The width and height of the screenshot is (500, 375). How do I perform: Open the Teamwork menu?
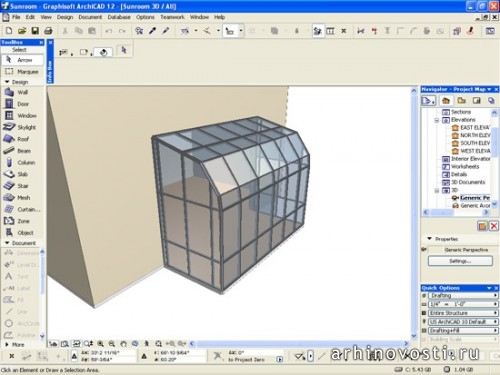172,17
